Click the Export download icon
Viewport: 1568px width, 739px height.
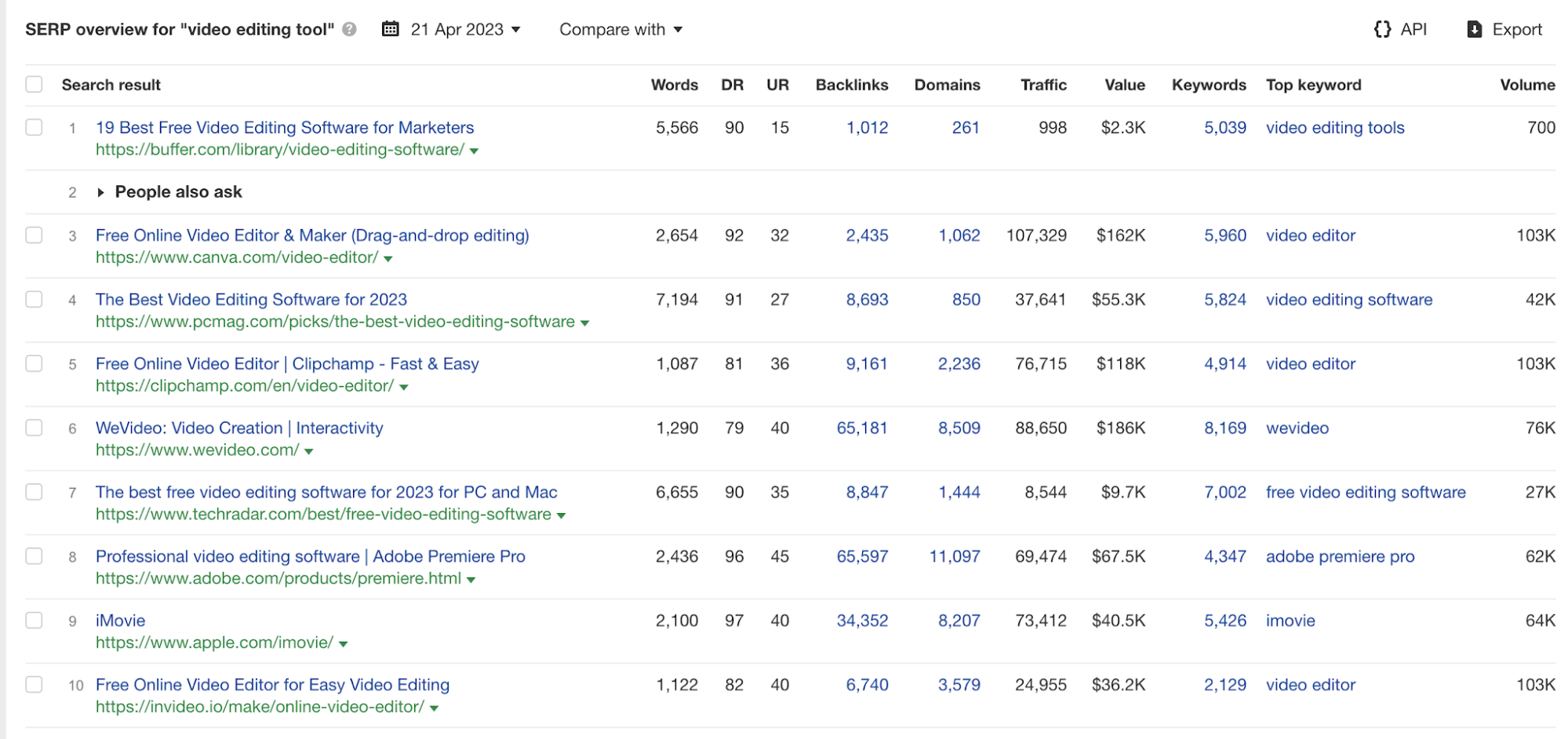coord(1475,29)
